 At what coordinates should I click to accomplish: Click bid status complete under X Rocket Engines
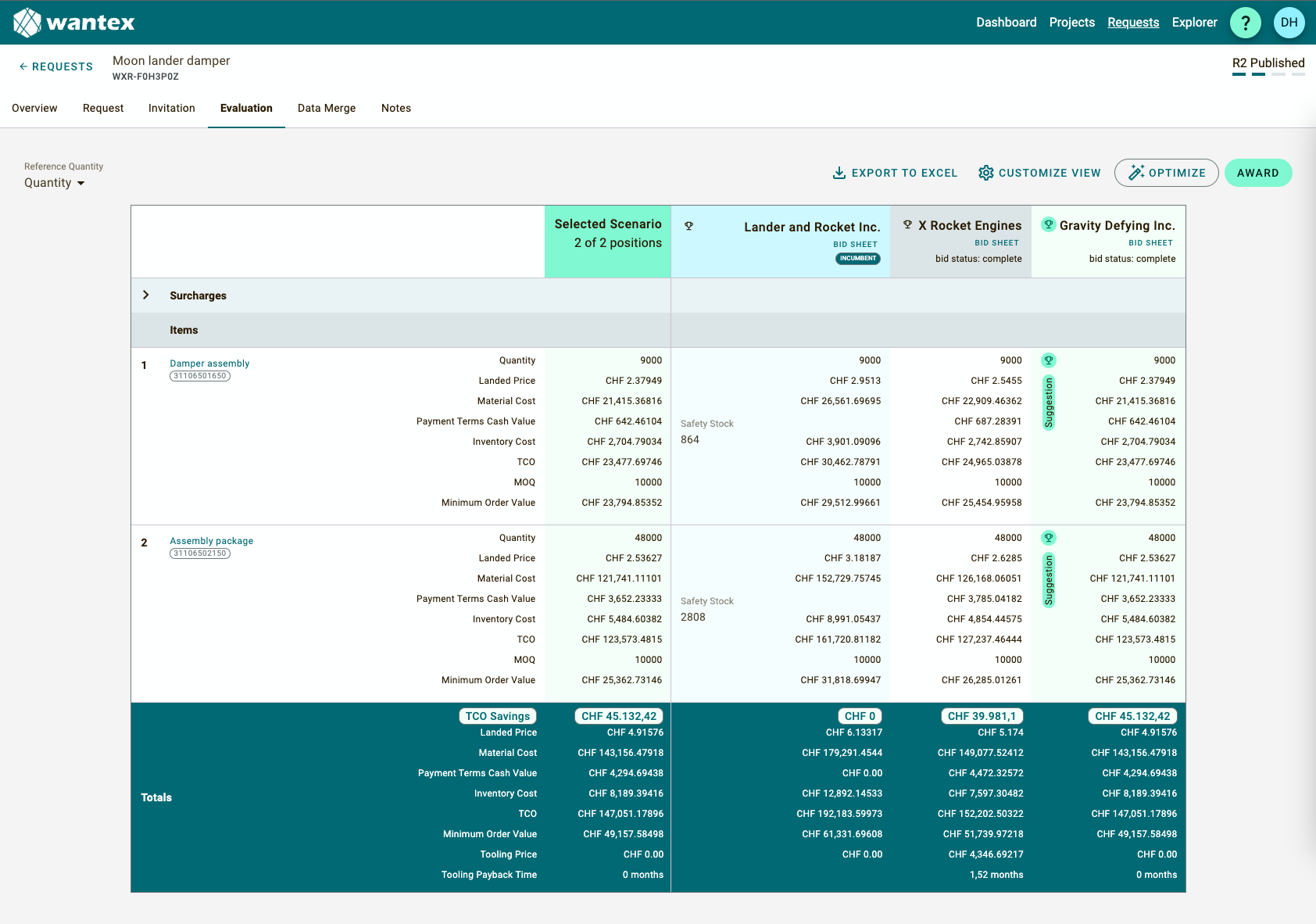click(978, 259)
